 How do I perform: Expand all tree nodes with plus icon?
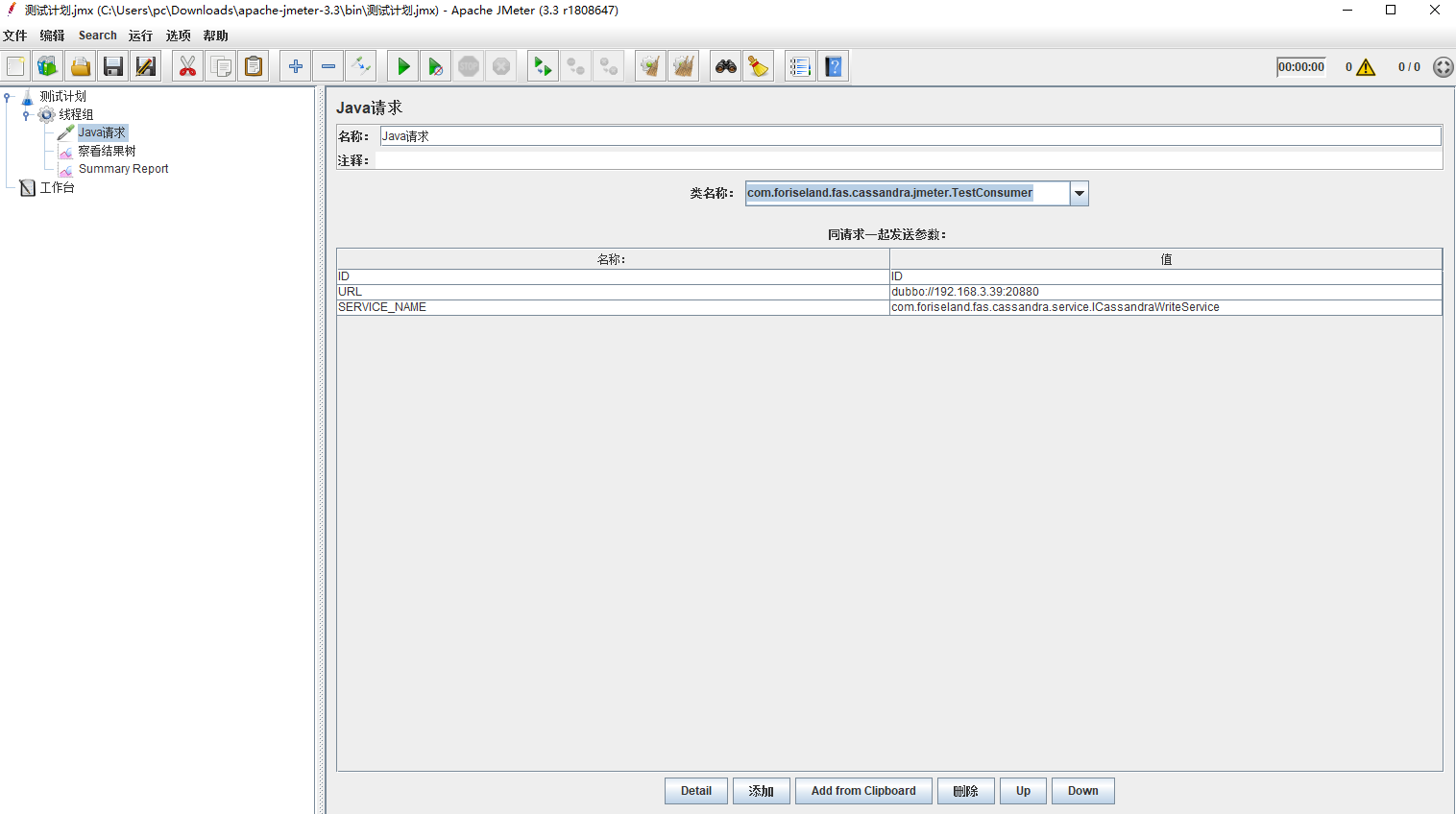(x=296, y=66)
